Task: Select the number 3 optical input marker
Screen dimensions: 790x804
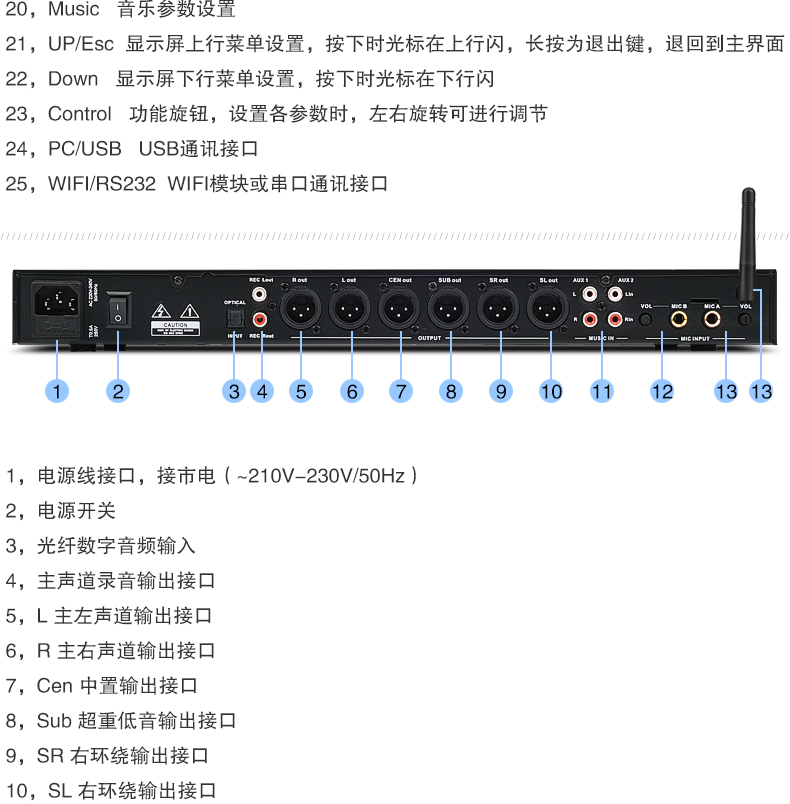Action: 234,391
